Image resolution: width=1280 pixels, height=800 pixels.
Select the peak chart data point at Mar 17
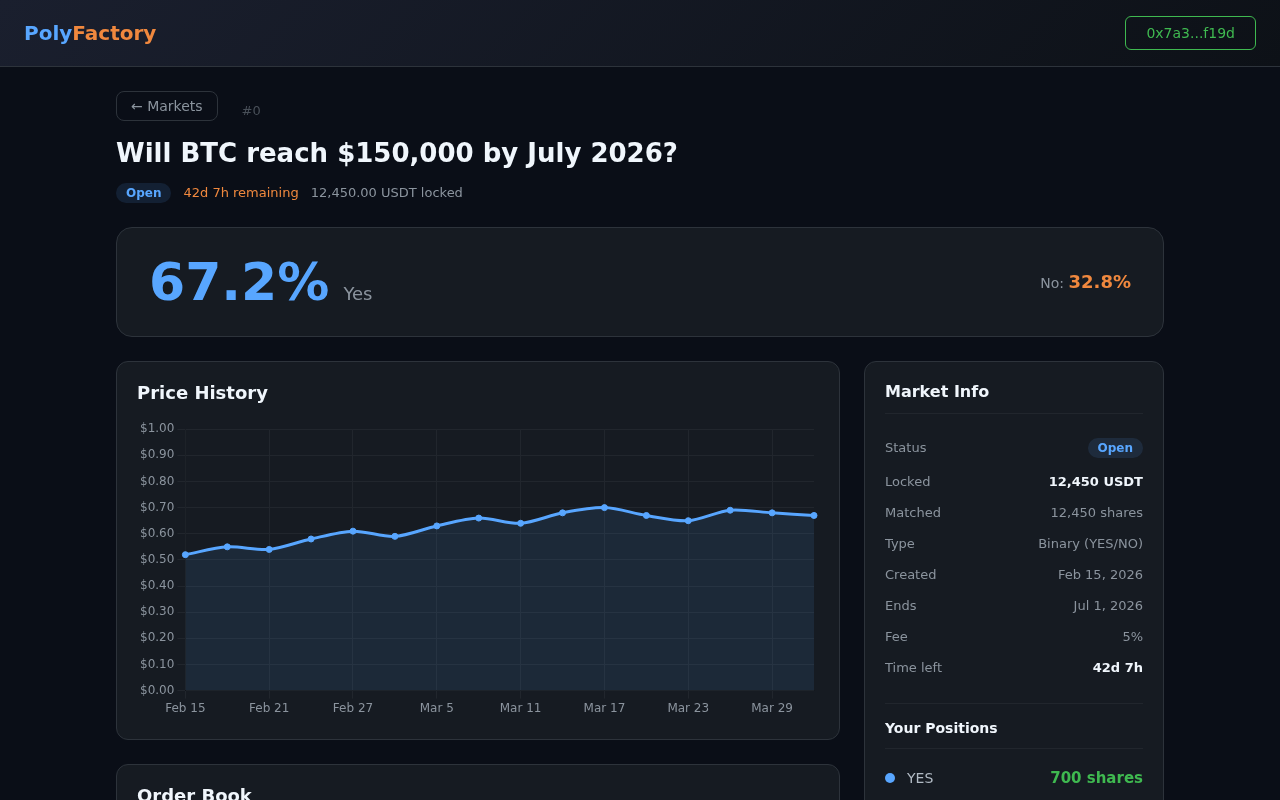point(604,508)
